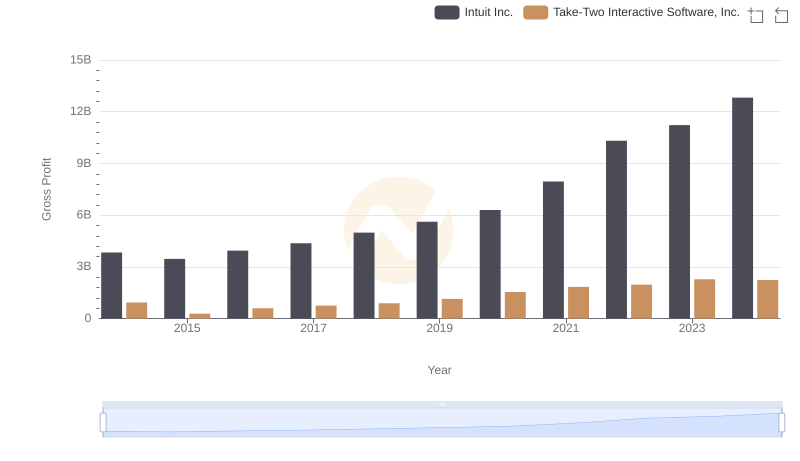This screenshot has width=800, height=461.
Task: Click the top drag bar of zoom slider
Action: 442,404
